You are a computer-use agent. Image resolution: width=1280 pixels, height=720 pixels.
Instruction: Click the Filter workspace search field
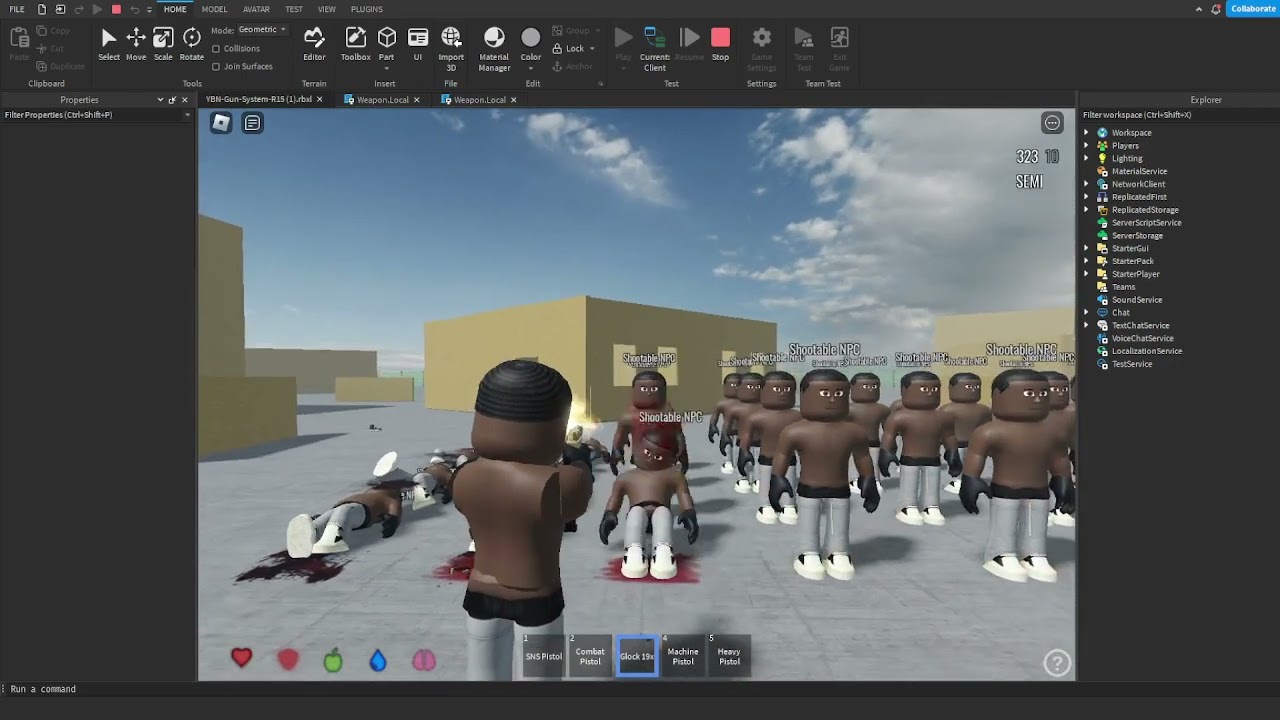[x=1180, y=115]
